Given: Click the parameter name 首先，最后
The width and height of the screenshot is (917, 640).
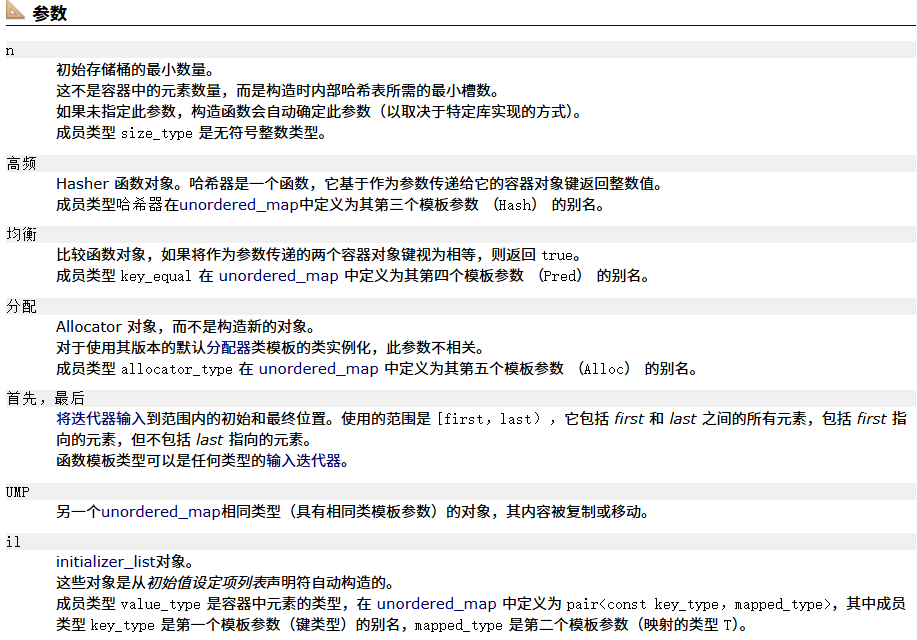Looking at the screenshot, I should (45, 398).
